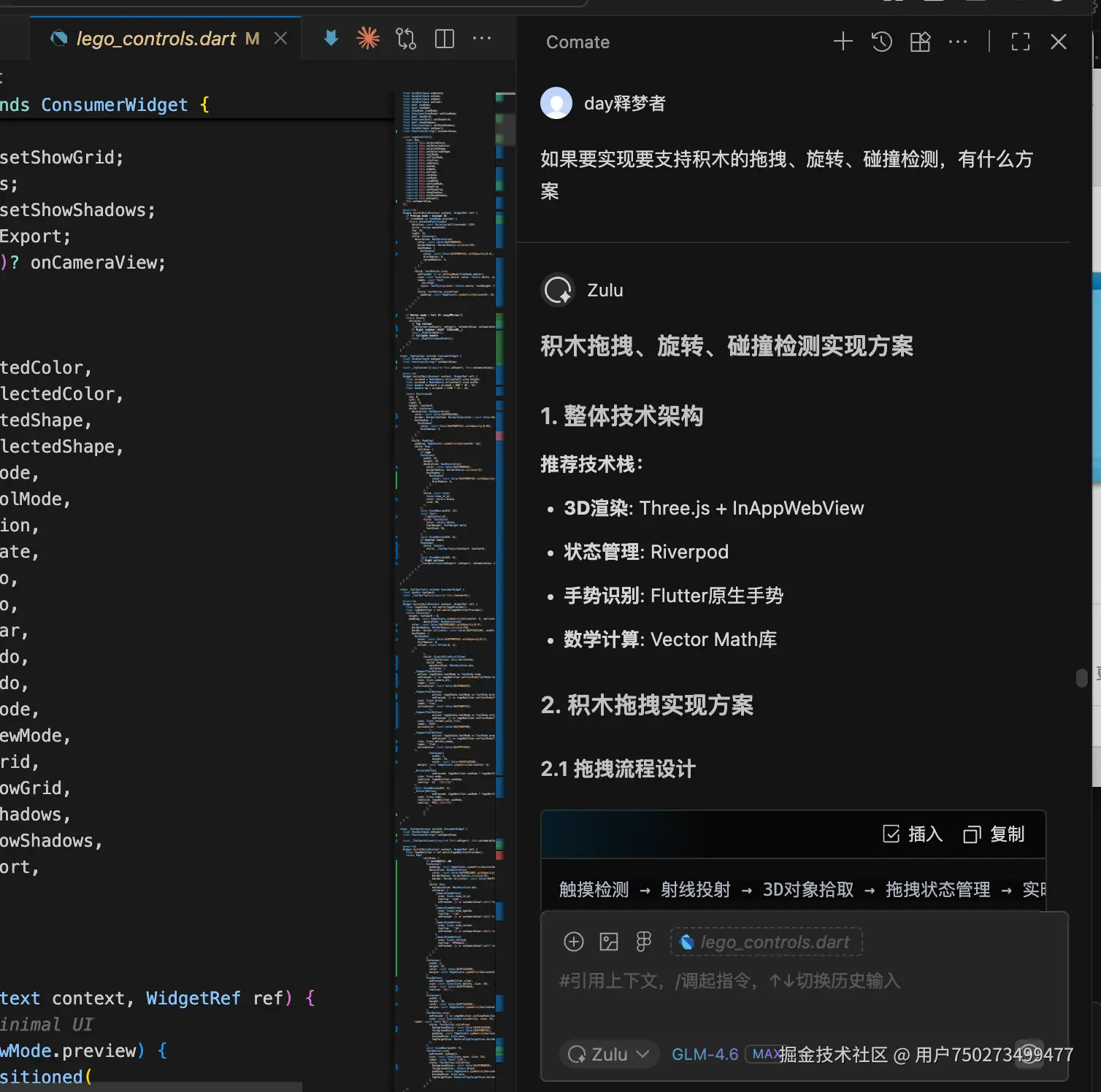Open the AI assistant star icon in toolbar
Image resolution: width=1101 pixels, height=1092 pixels.
click(369, 38)
